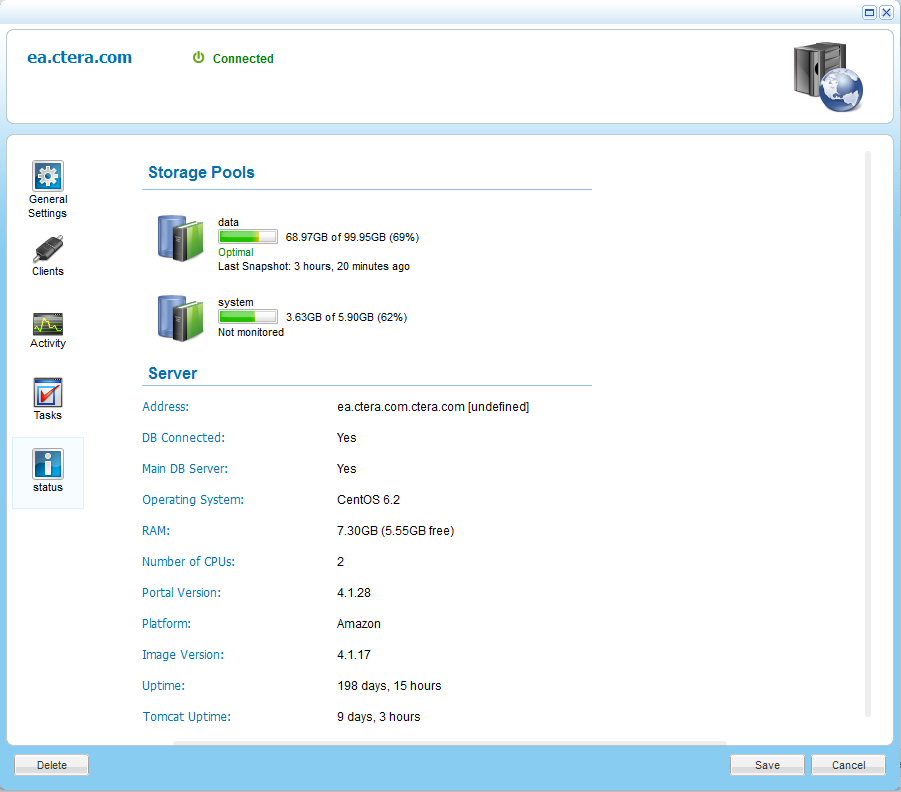
Task: Click the Save button
Action: coord(767,765)
